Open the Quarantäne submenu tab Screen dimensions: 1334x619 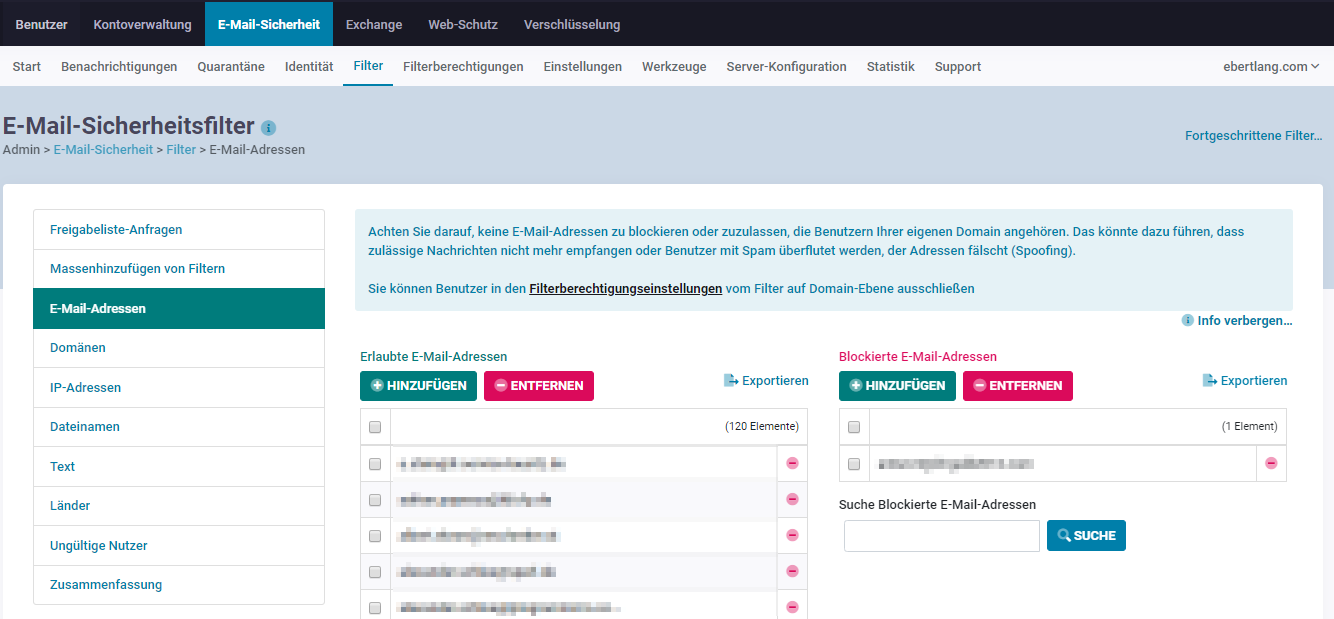231,67
